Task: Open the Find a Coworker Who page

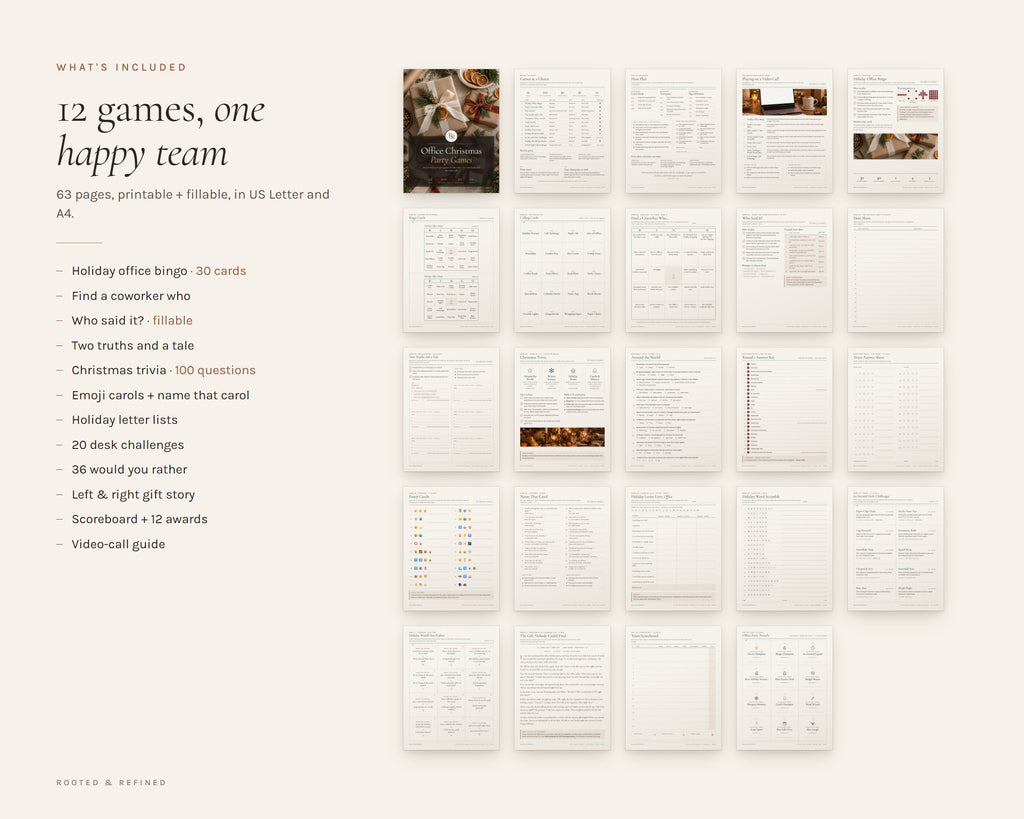Action: click(673, 270)
